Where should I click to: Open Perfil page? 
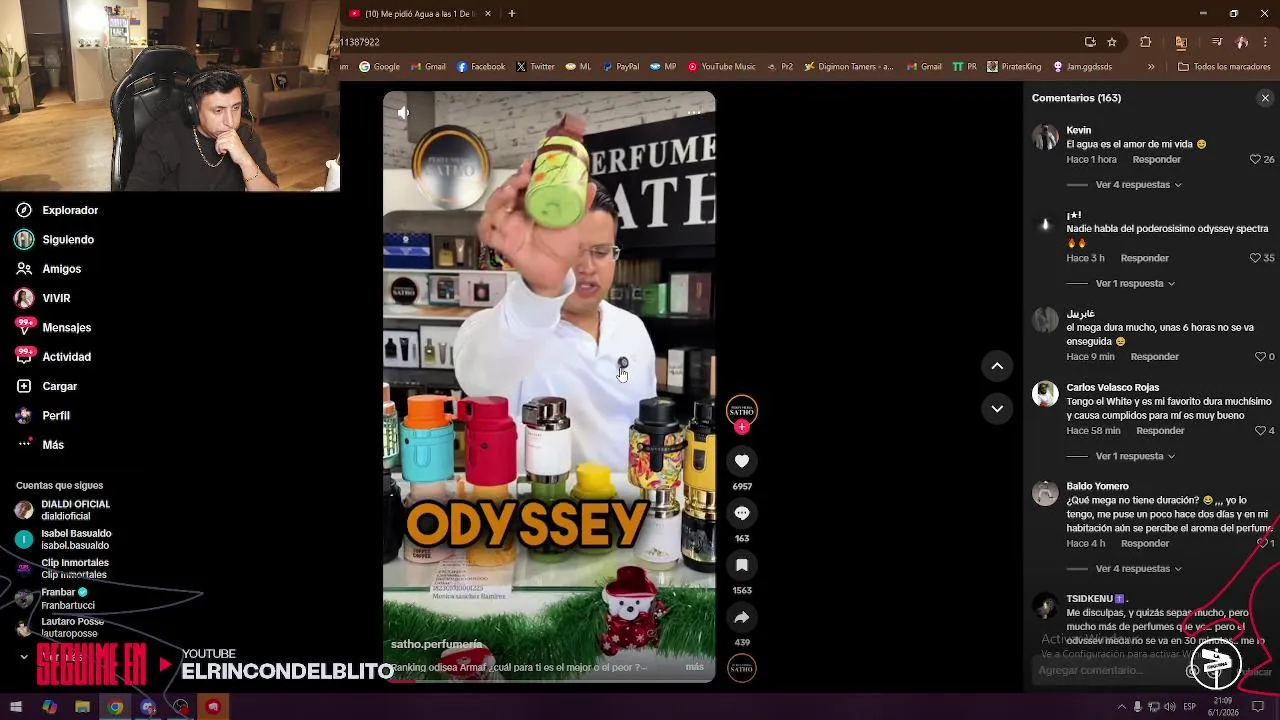[42, 415]
